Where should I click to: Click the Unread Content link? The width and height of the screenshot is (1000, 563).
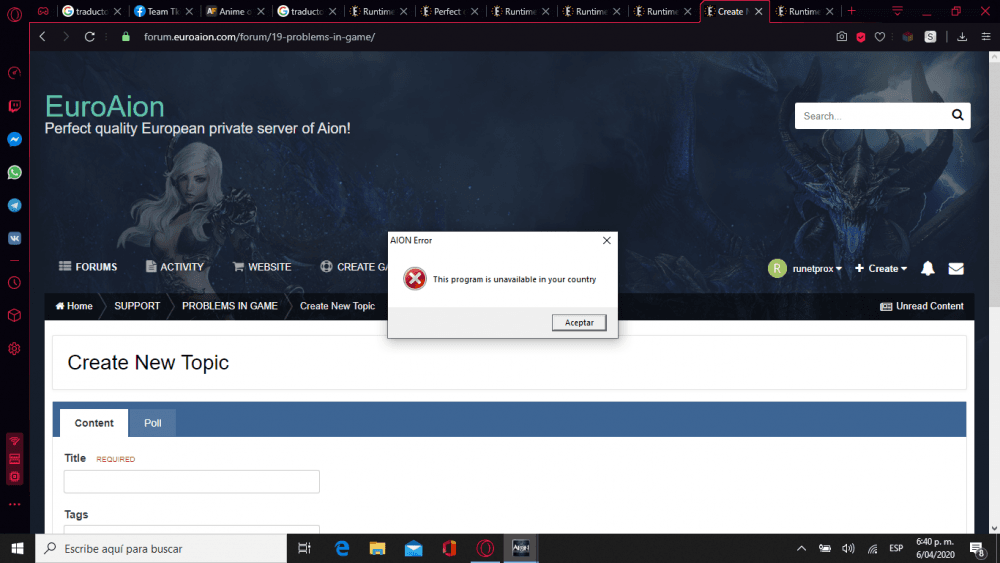coord(922,306)
